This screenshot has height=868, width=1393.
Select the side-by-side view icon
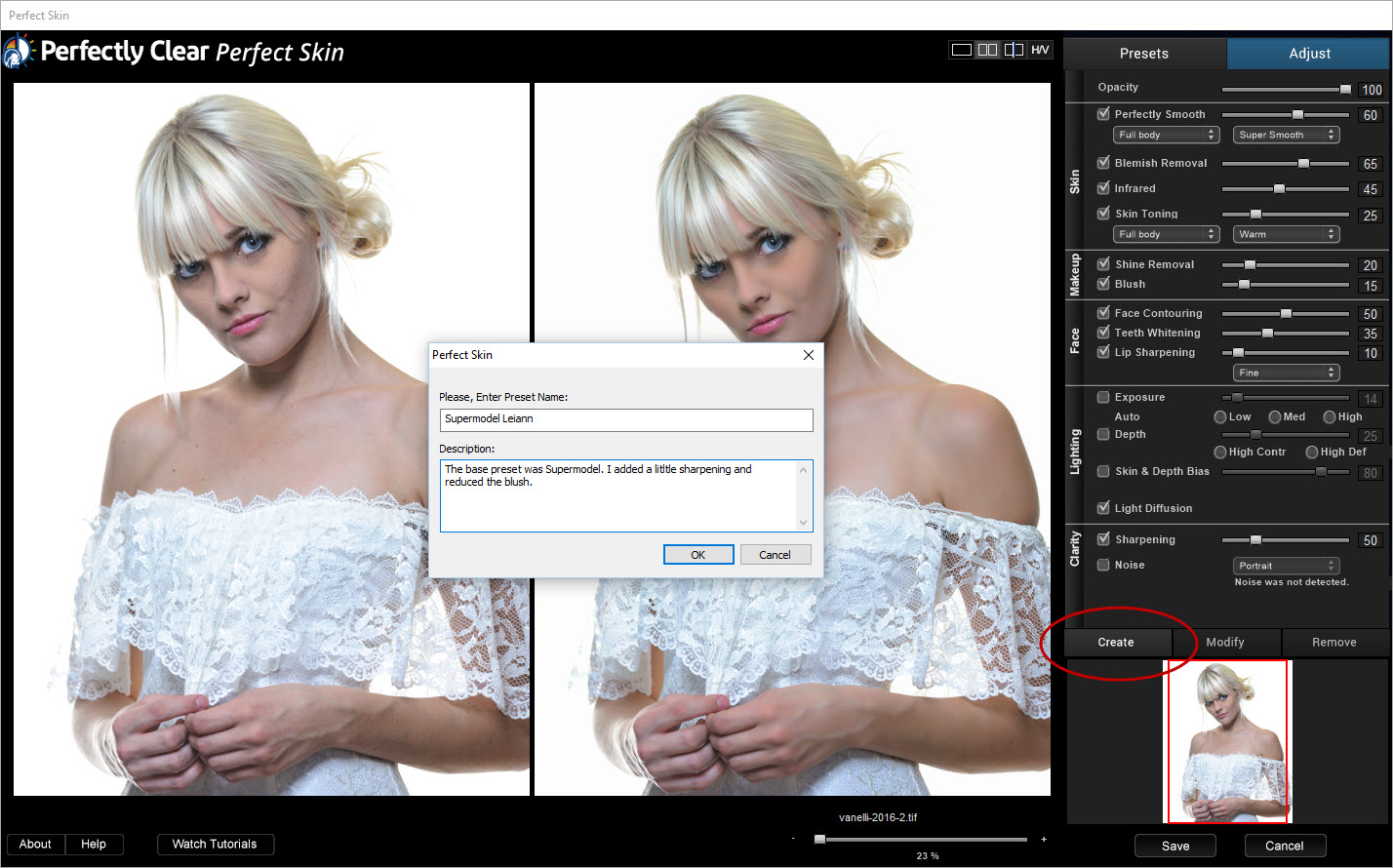[988, 50]
